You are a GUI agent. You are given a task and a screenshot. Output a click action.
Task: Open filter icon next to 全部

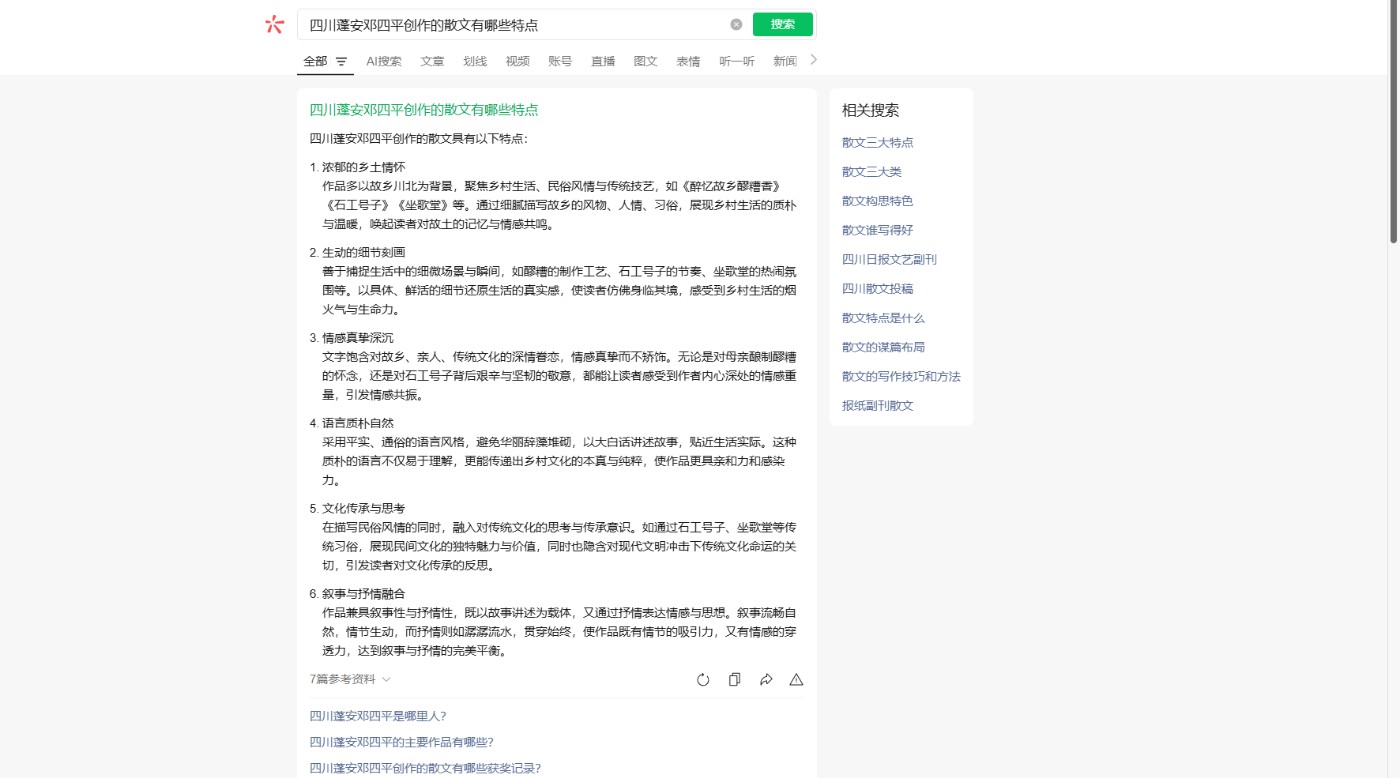pyautogui.click(x=341, y=61)
